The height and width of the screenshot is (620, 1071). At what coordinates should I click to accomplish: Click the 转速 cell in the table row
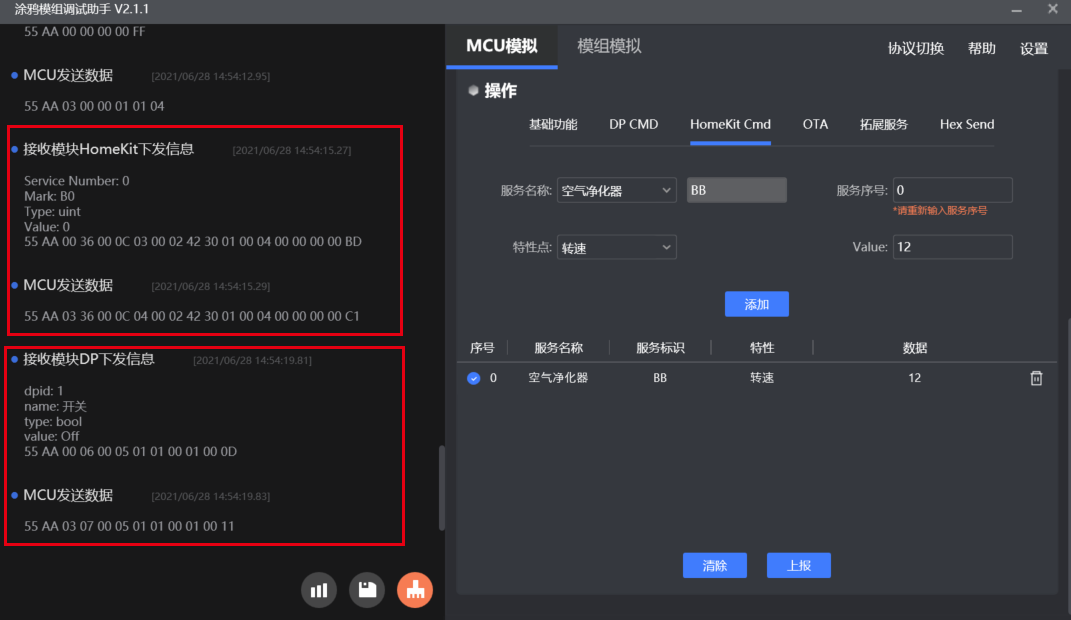(x=762, y=378)
